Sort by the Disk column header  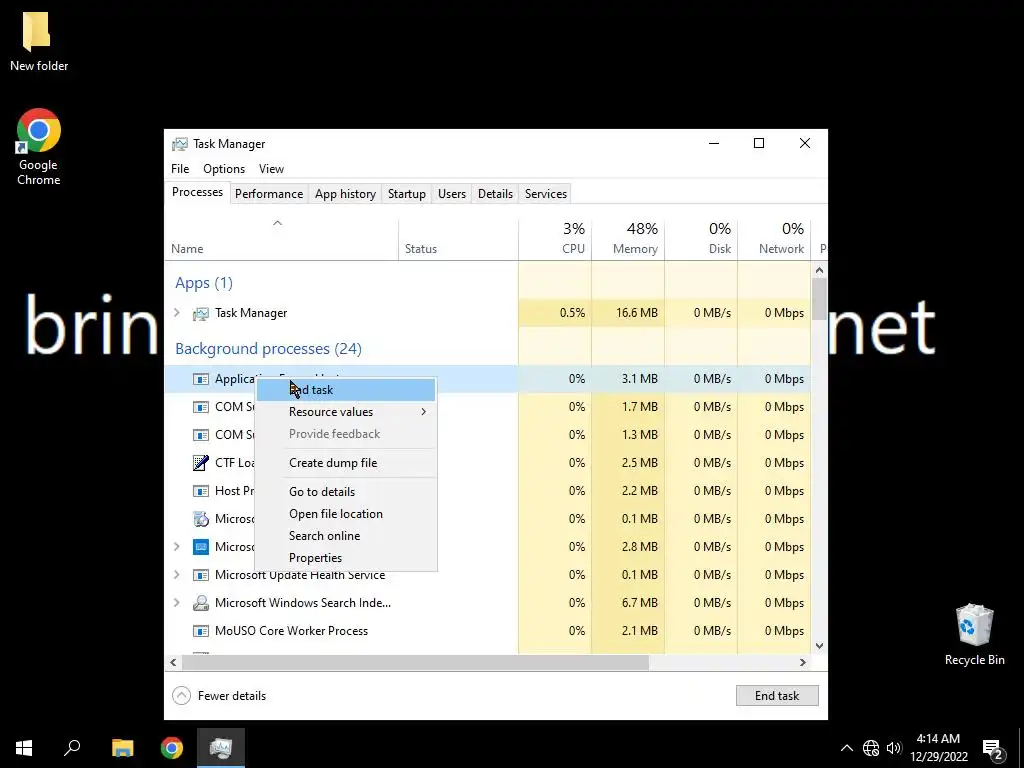click(701, 239)
